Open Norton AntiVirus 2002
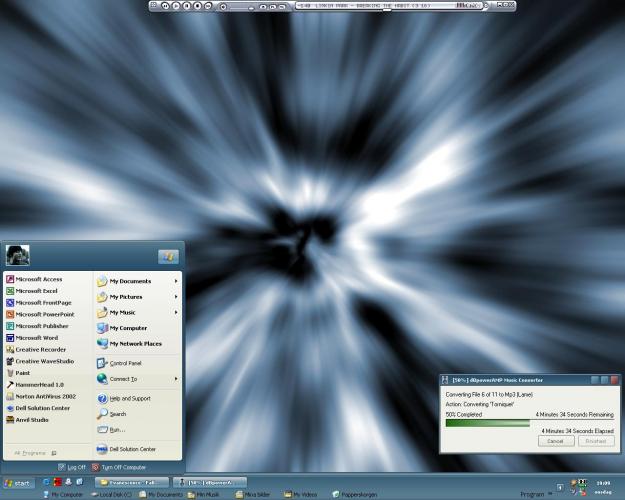625x500 pixels. pos(45,396)
